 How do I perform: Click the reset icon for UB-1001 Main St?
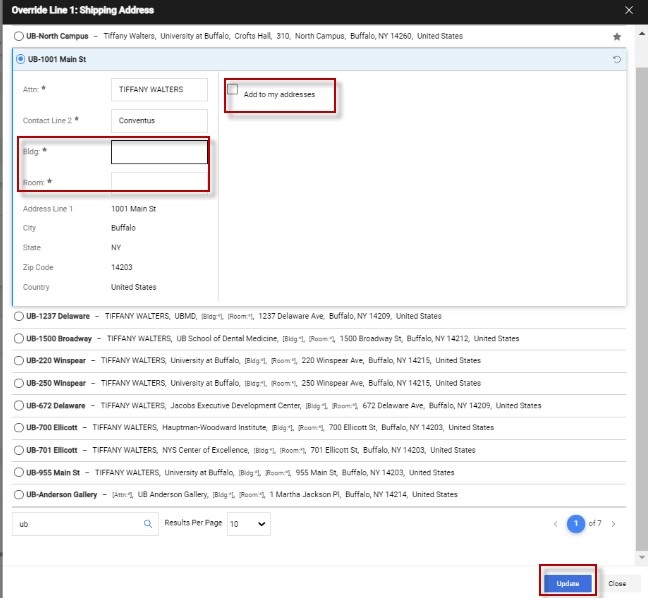point(617,59)
